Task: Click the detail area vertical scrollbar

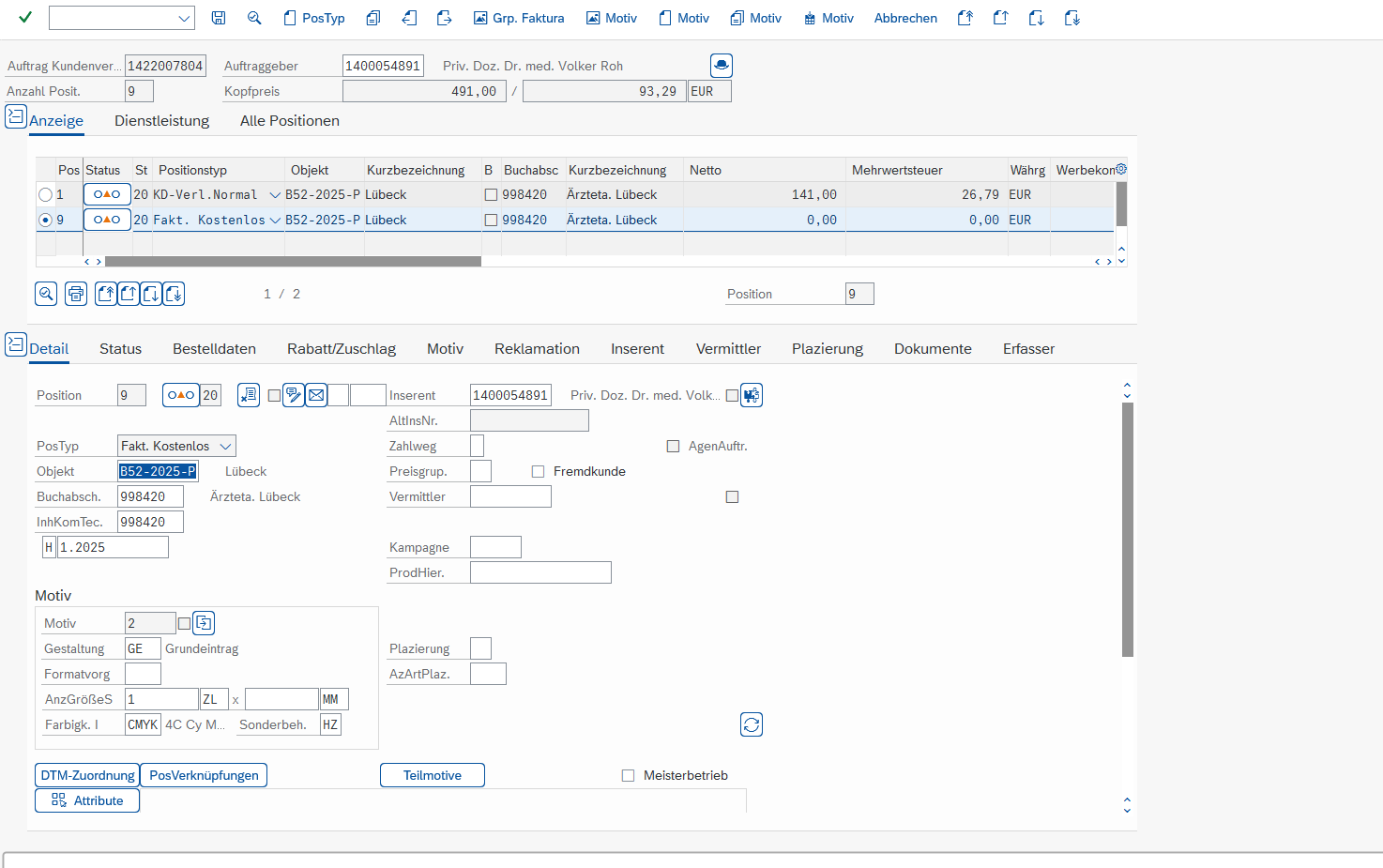Action: [1128, 529]
